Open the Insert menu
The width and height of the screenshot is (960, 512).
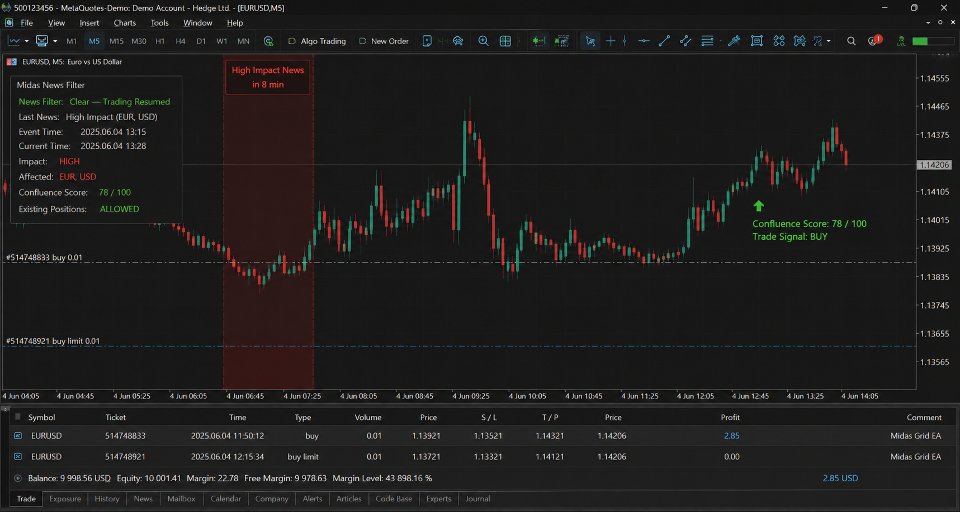tap(89, 23)
